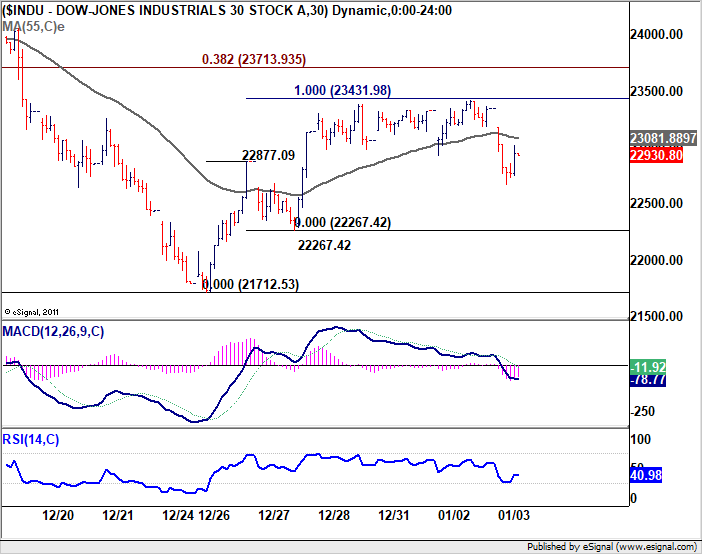
Task: Select the MA(55,C)e indicator label
Action: point(34,26)
